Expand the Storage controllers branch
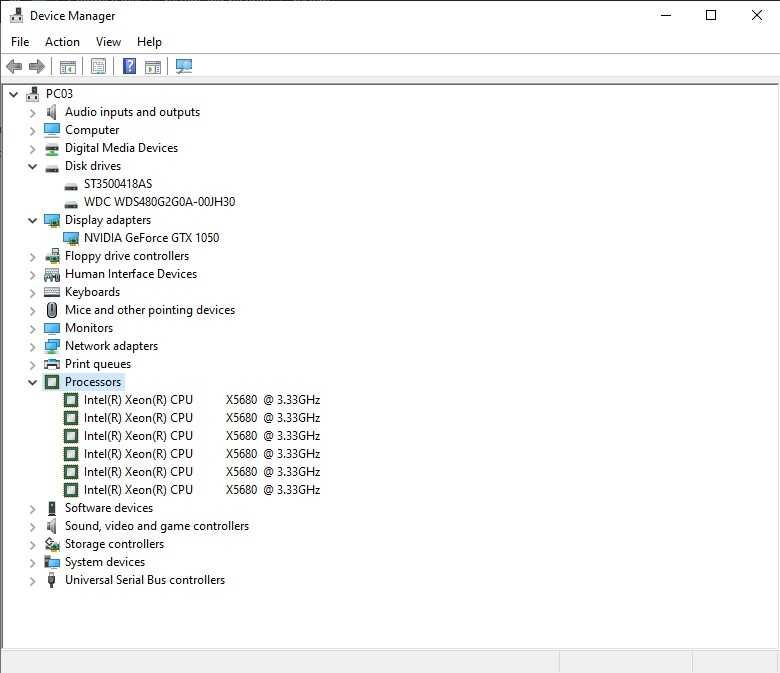Screen dimensions: 780x673 (32, 545)
